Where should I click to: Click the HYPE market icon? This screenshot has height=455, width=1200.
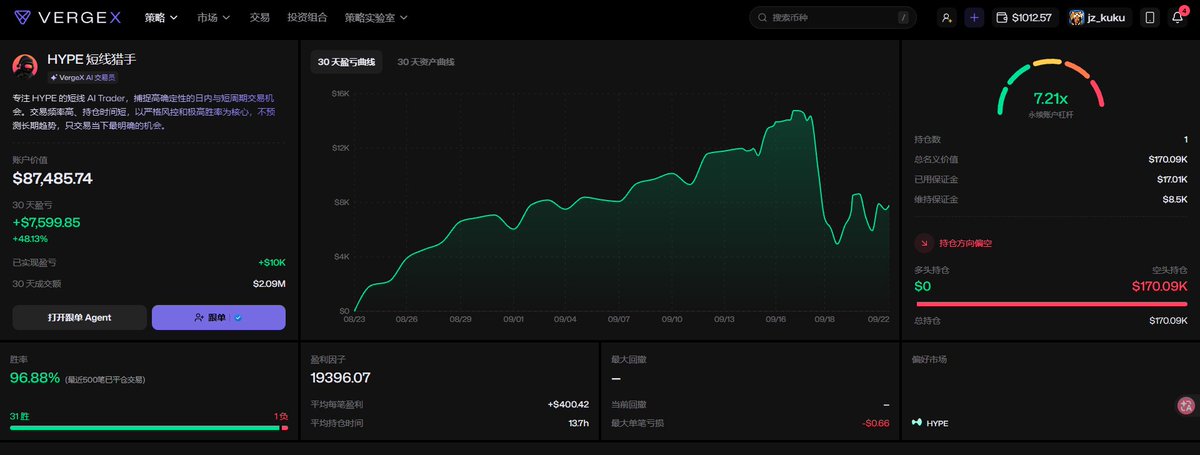917,423
